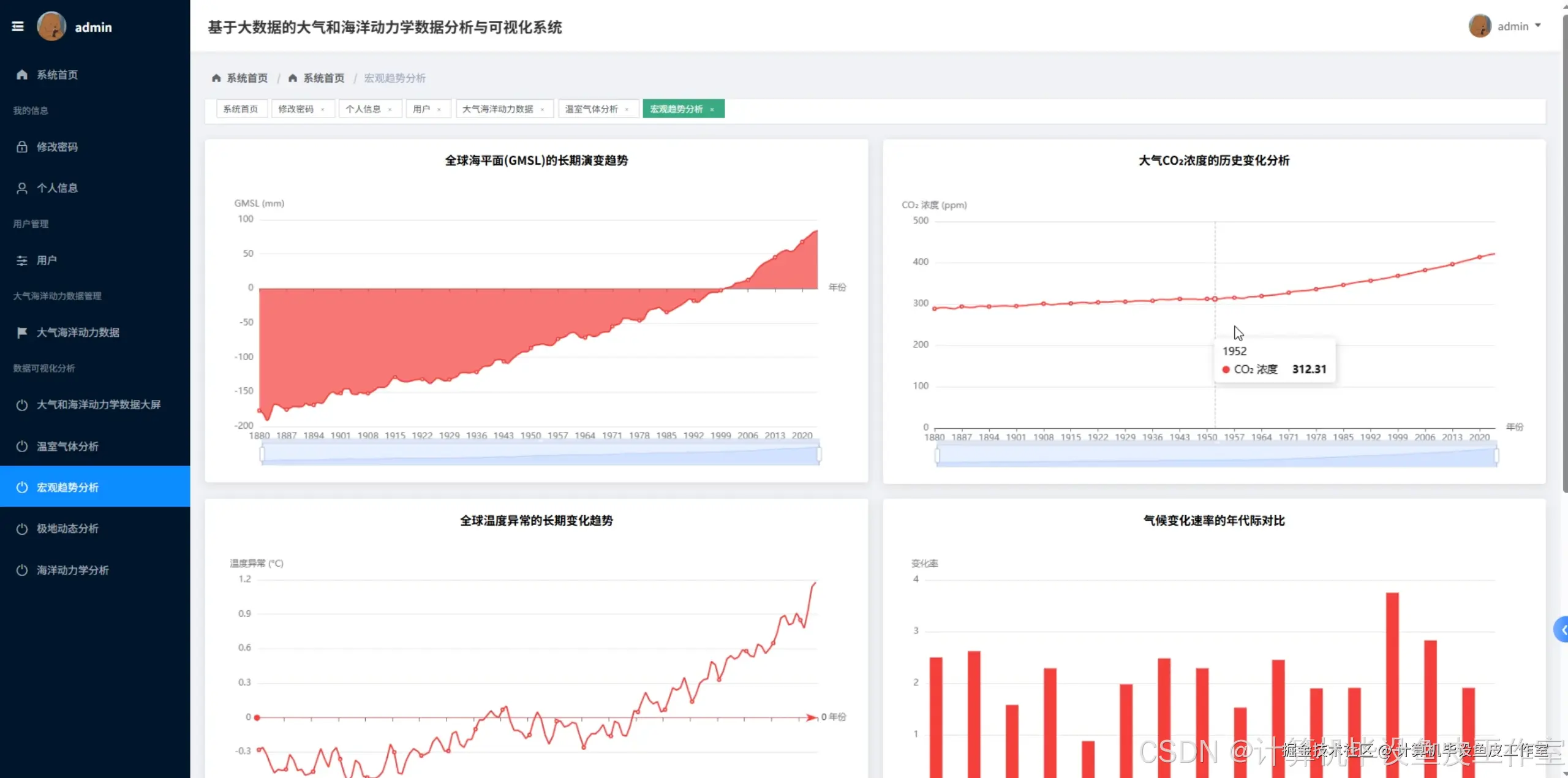Click the admin avatar in the sidebar header
The image size is (1568, 778).
click(x=51, y=26)
